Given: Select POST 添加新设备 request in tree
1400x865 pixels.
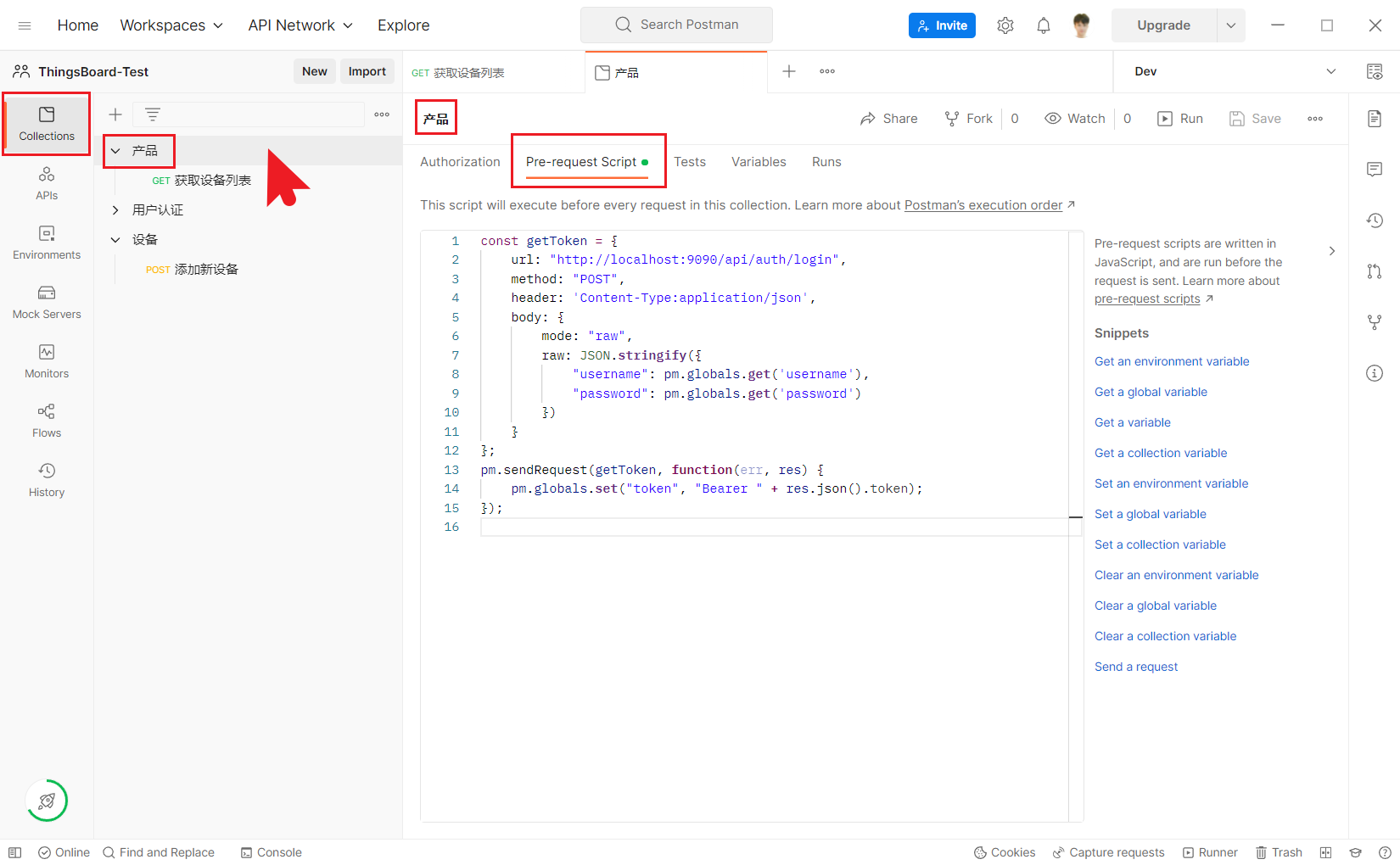Looking at the screenshot, I should pos(193,270).
